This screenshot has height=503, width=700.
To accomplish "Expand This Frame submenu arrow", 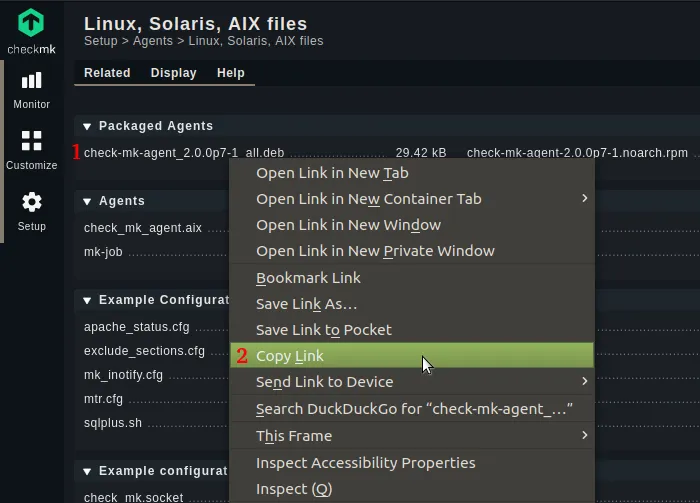I will tap(584, 435).
